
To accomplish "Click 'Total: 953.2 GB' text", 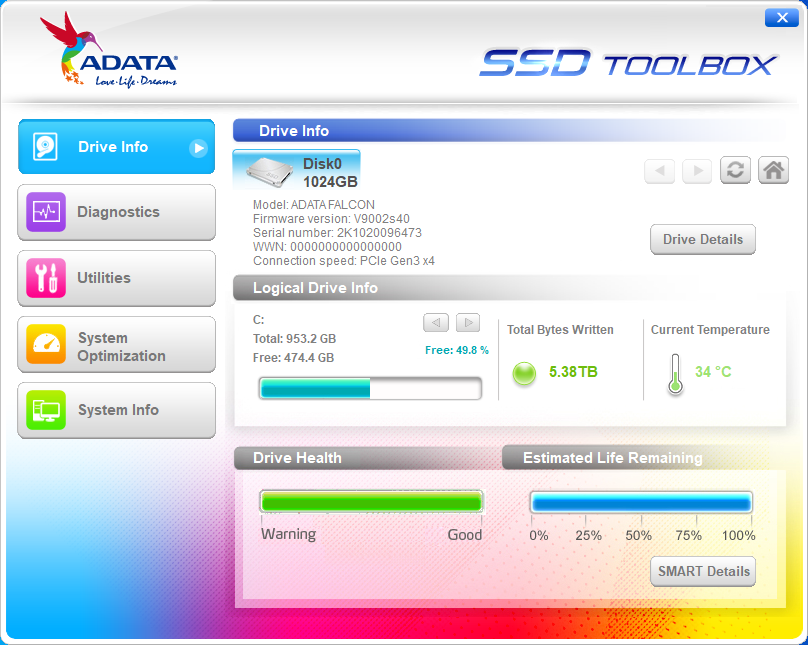I will (294, 338).
